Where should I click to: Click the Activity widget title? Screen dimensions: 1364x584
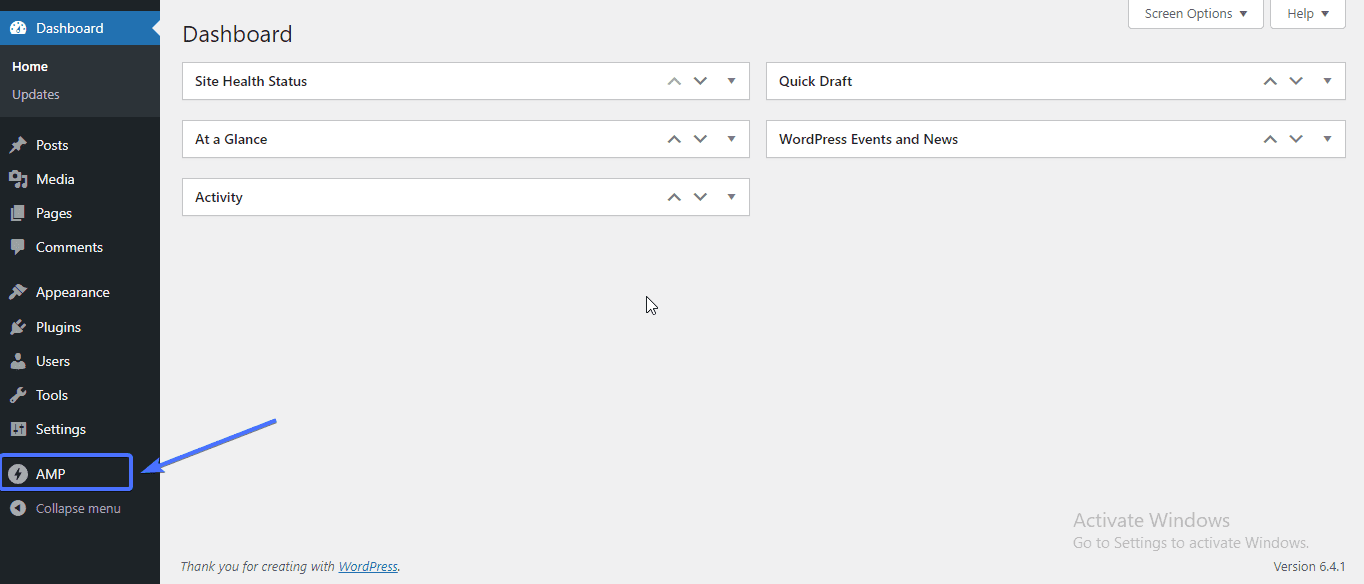tap(219, 197)
